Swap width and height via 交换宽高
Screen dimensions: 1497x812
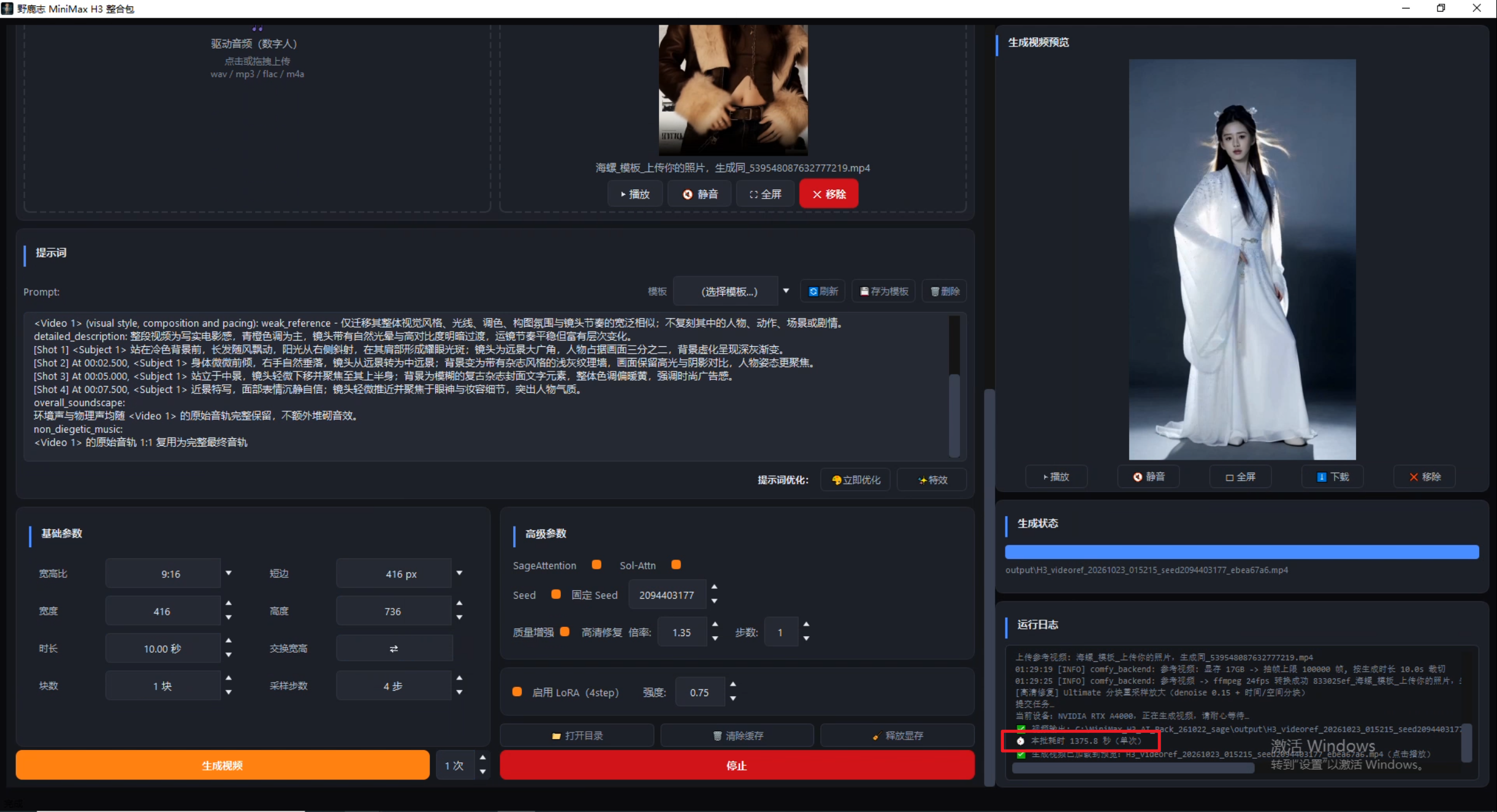click(x=394, y=648)
